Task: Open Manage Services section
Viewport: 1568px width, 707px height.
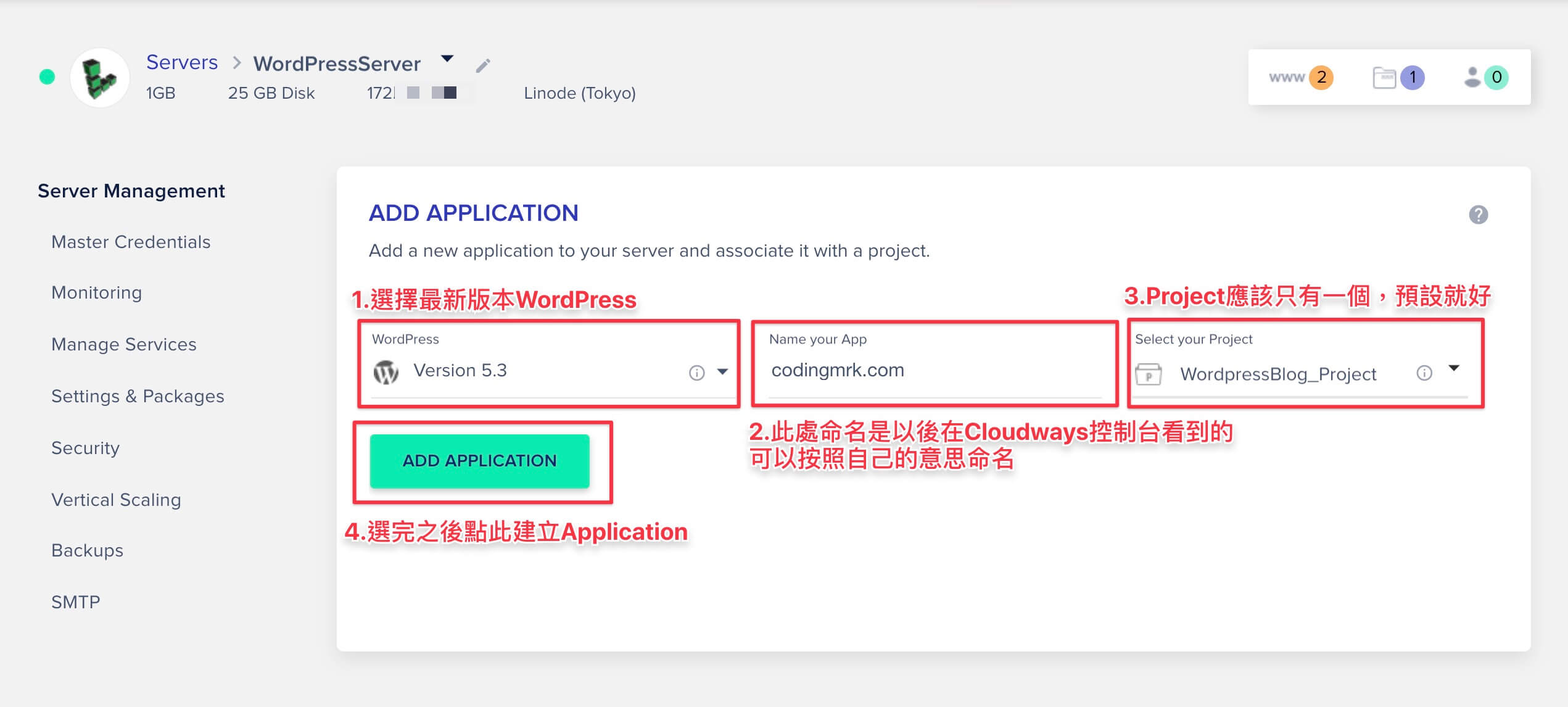Action: [x=124, y=344]
